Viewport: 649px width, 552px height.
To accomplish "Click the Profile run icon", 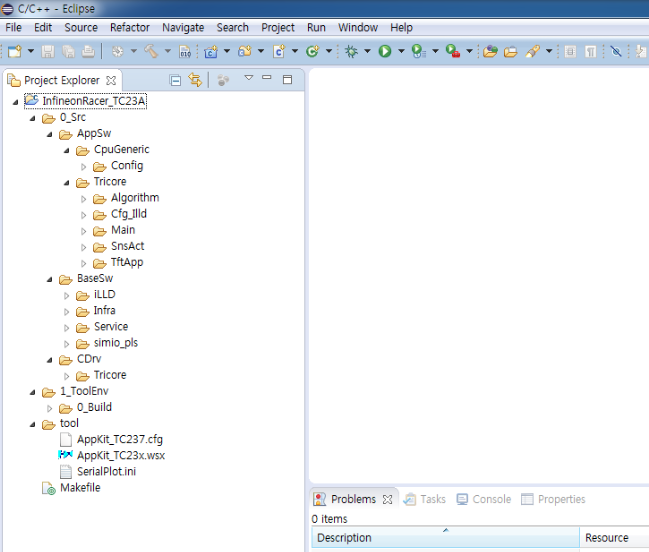I will pyautogui.click(x=418, y=51).
